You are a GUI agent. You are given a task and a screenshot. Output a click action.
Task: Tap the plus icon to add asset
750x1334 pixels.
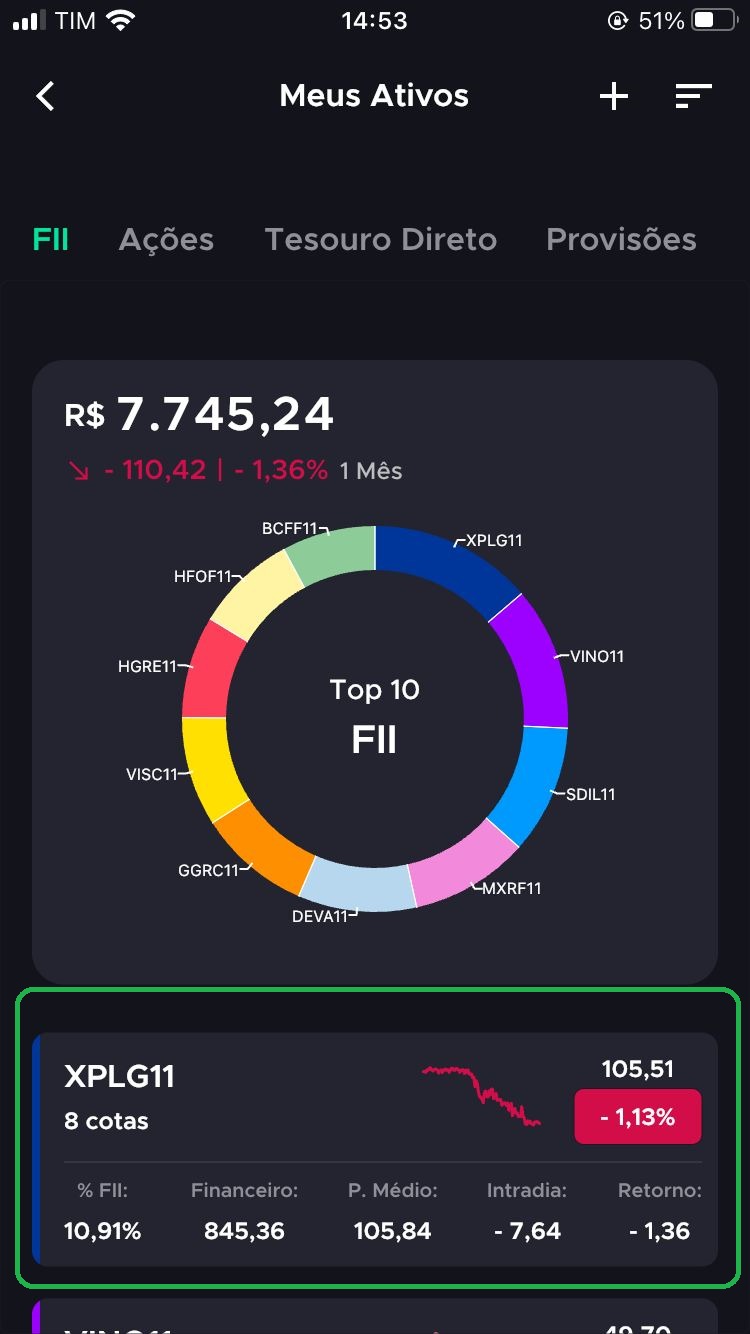pyautogui.click(x=613, y=96)
